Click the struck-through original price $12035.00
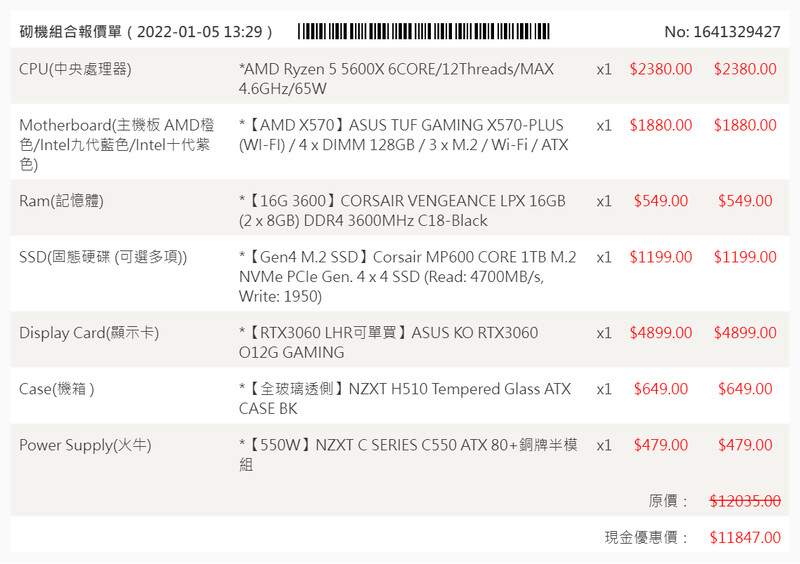 (745, 500)
